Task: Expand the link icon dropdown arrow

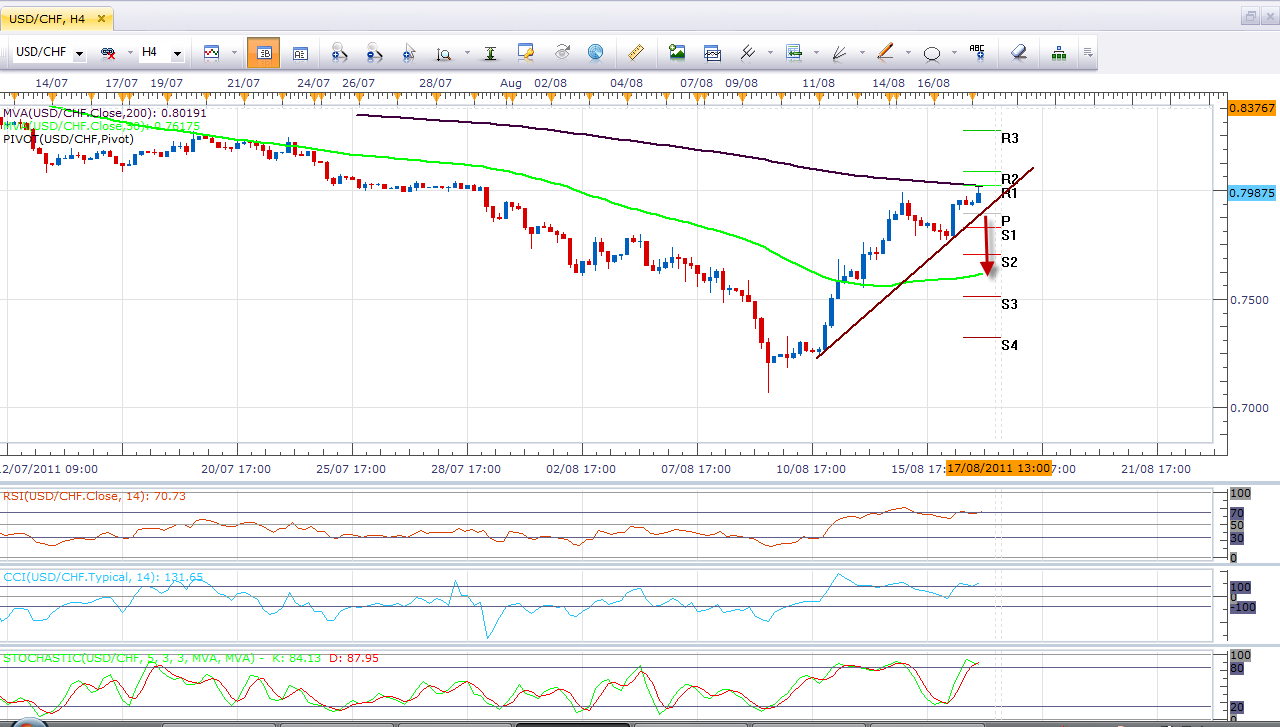Action: (x=131, y=52)
